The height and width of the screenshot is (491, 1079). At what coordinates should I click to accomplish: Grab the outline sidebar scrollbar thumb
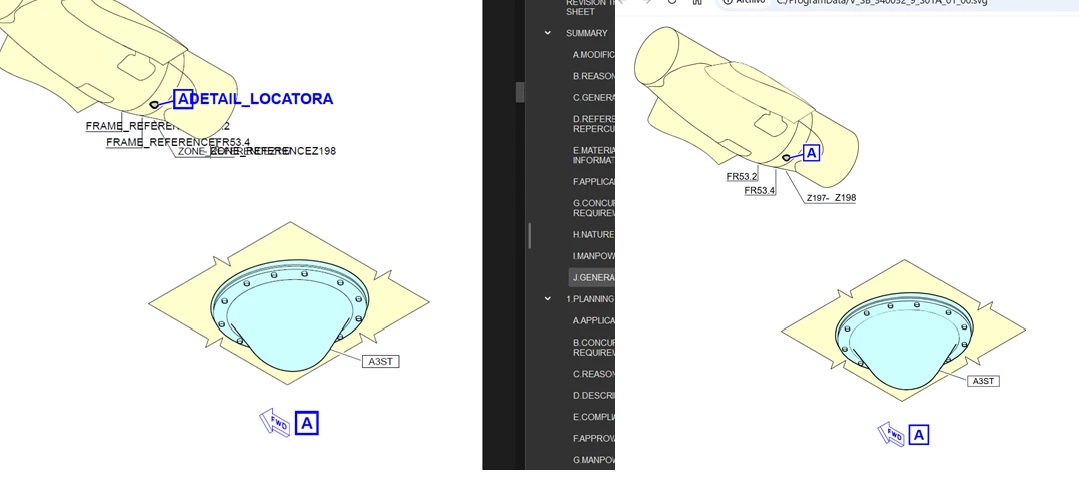520,91
